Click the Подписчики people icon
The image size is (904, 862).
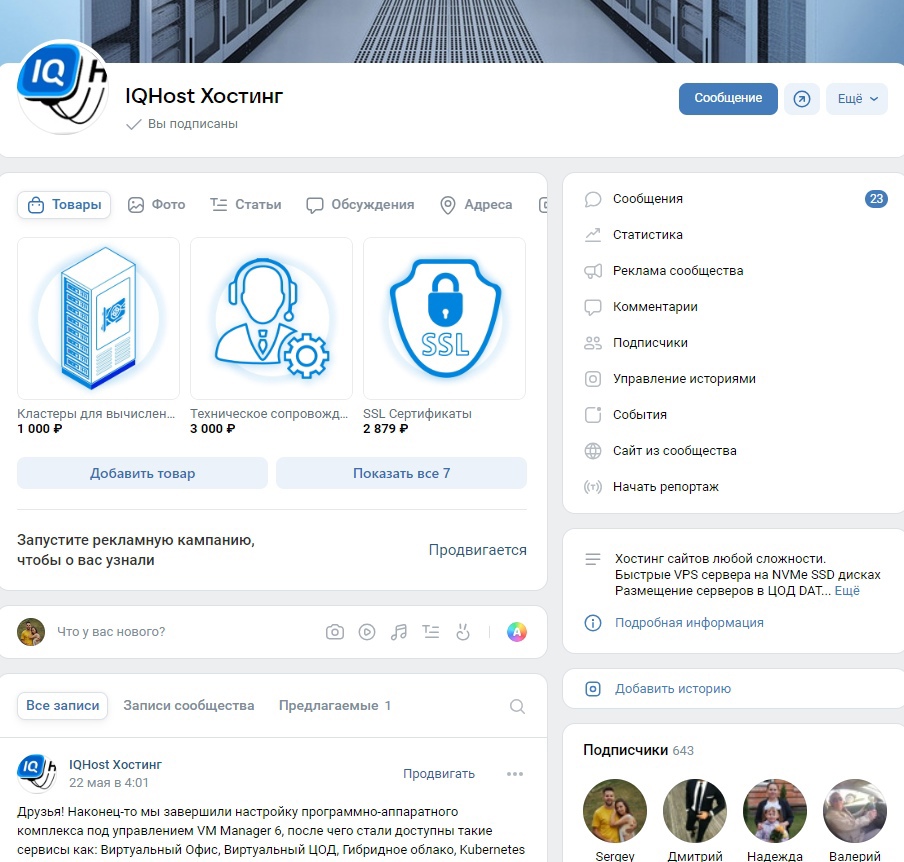(x=593, y=343)
